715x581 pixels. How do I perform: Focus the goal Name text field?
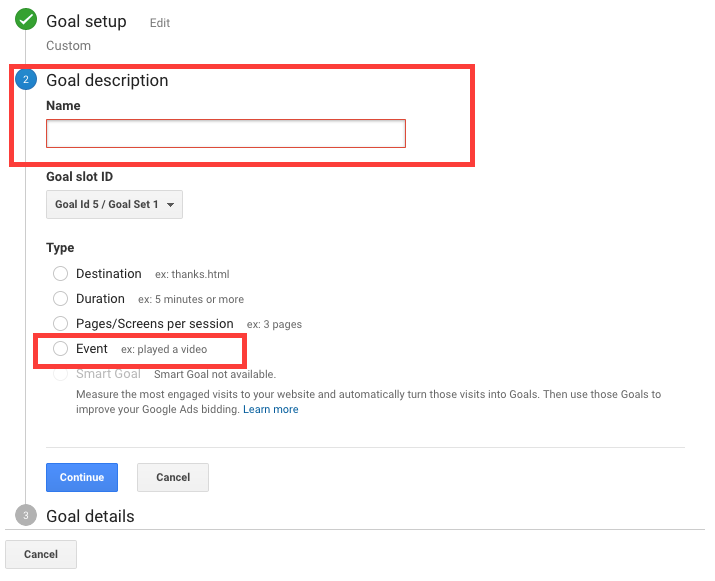point(226,134)
